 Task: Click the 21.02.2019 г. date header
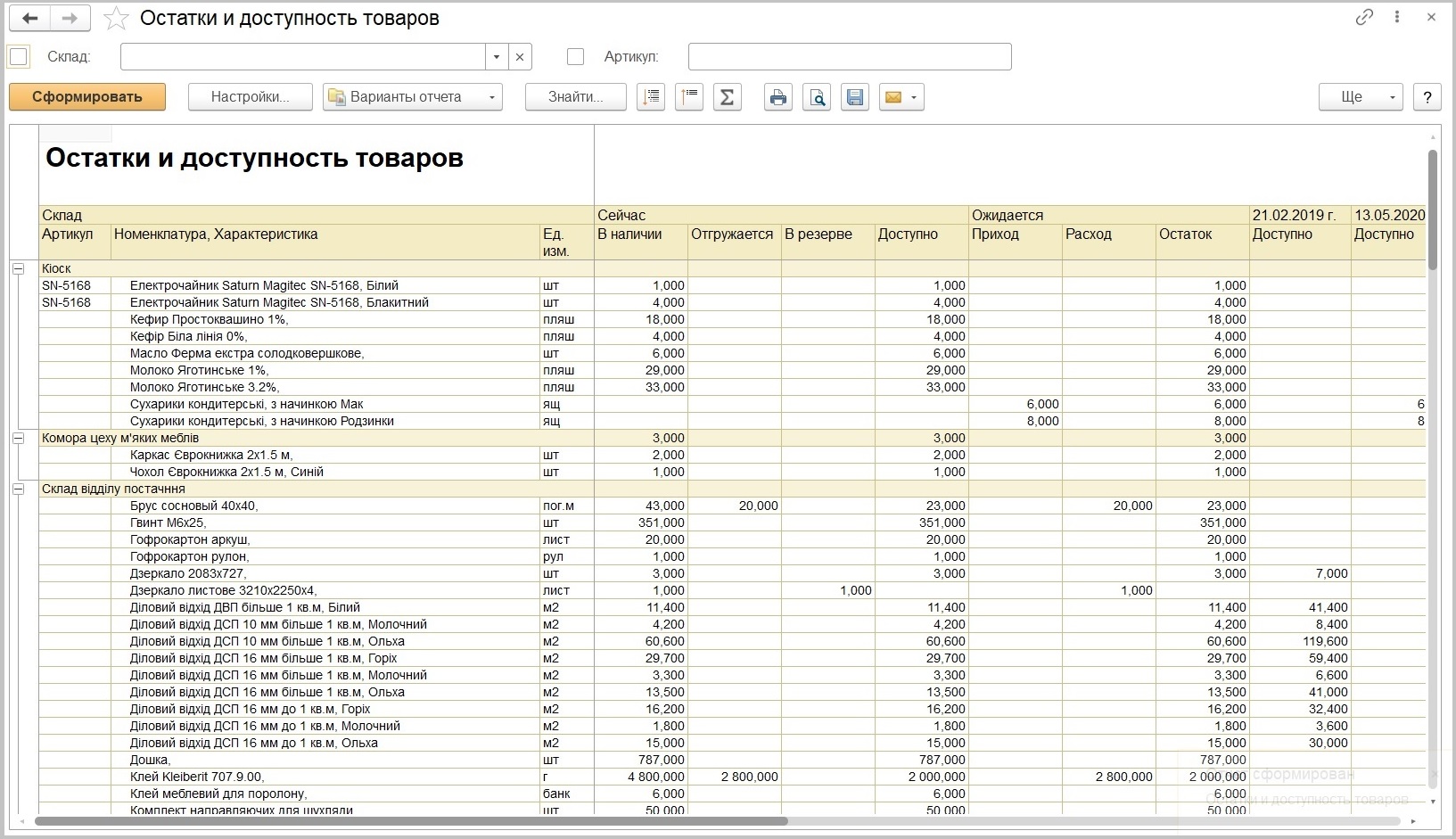[x=1300, y=215]
